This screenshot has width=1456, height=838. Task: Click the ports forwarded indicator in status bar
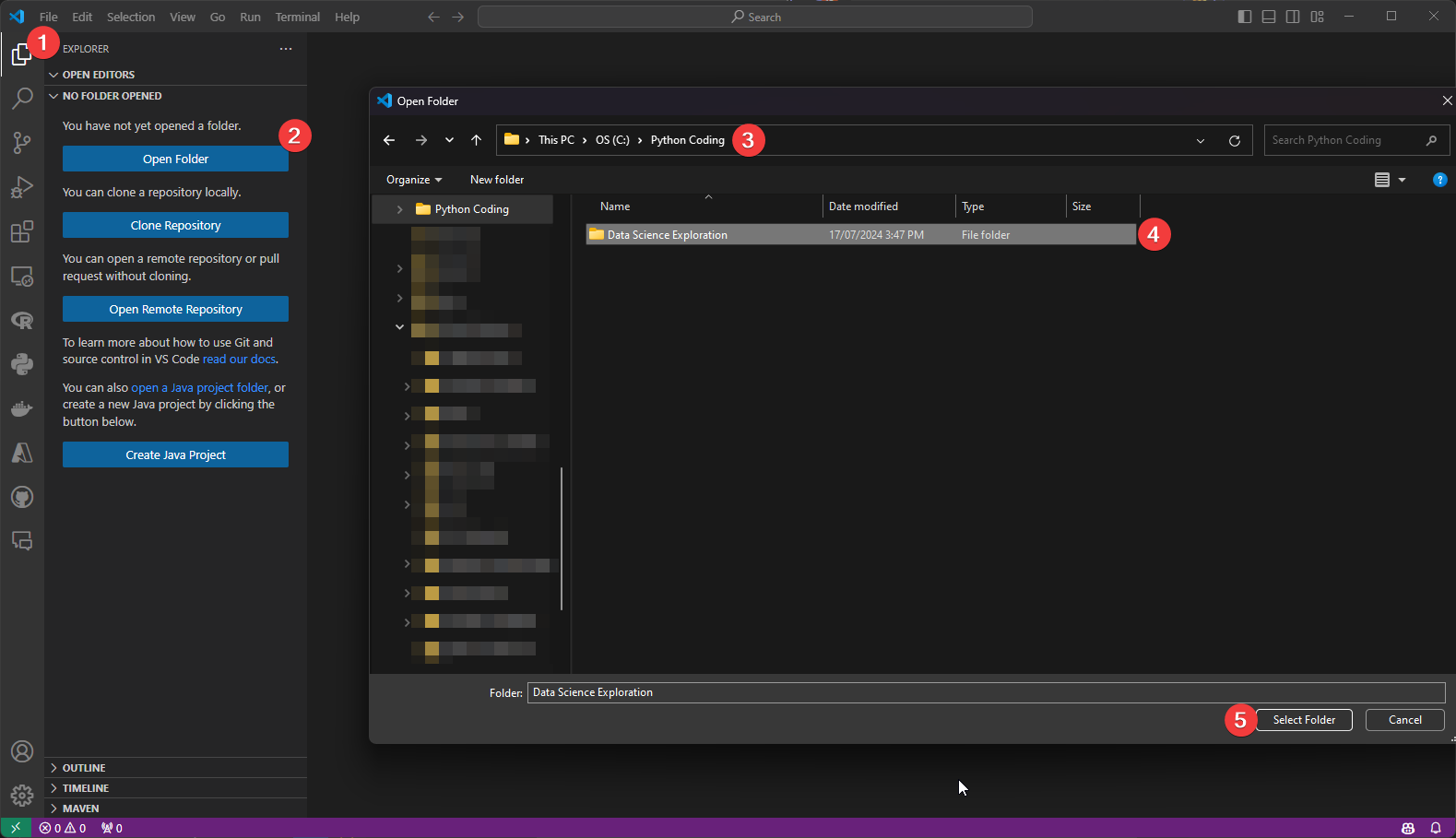pos(112,828)
